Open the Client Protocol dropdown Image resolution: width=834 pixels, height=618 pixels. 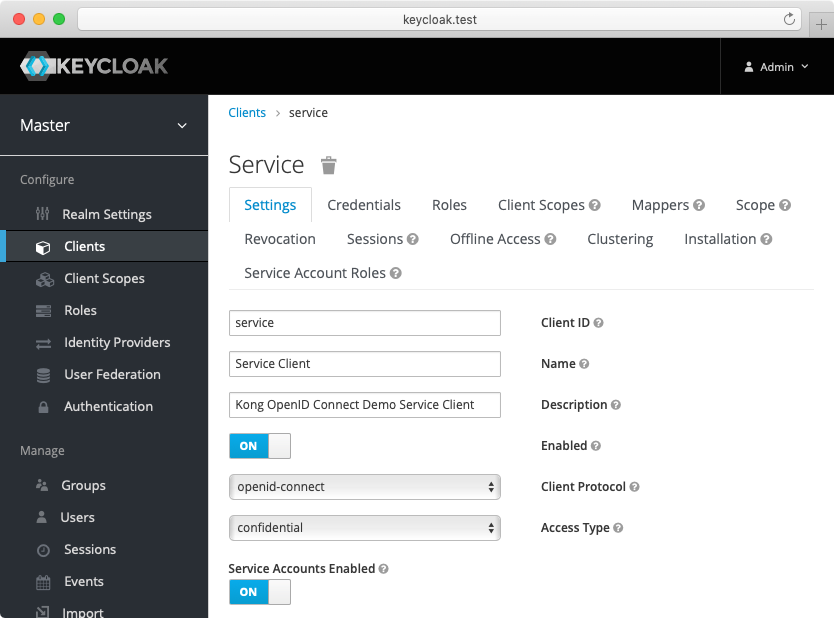365,487
